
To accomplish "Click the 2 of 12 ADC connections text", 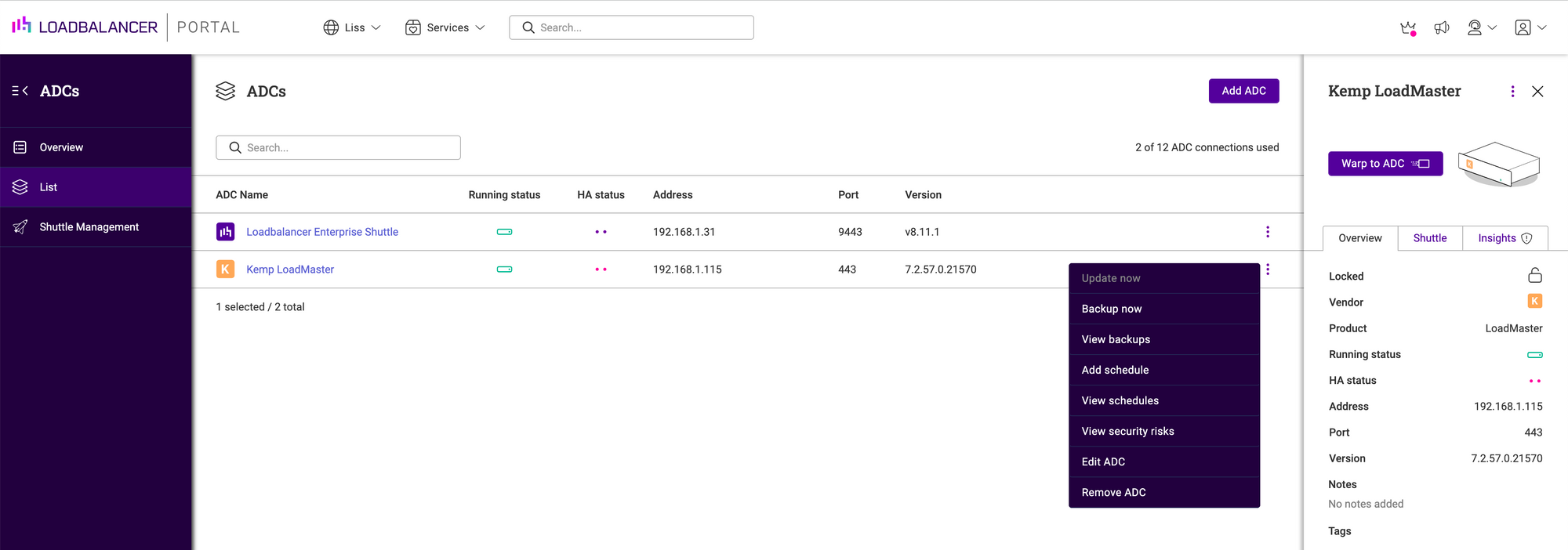I will click(1207, 147).
